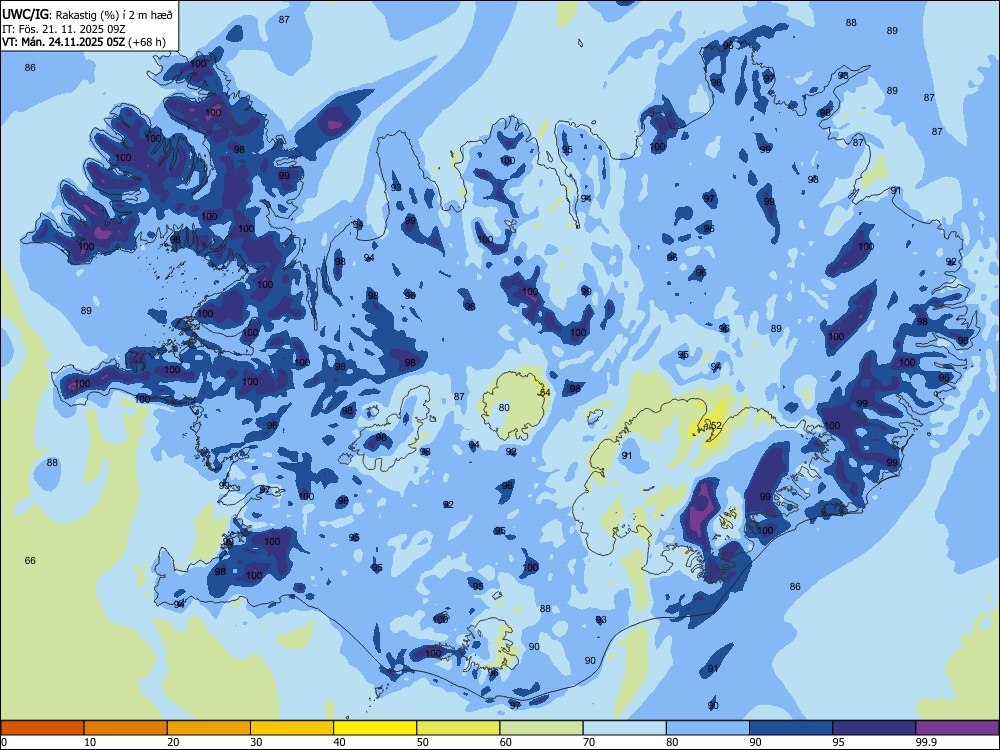Select the 95–99.9% dark navy legend swatch
The image size is (1000, 750).
click(874, 728)
